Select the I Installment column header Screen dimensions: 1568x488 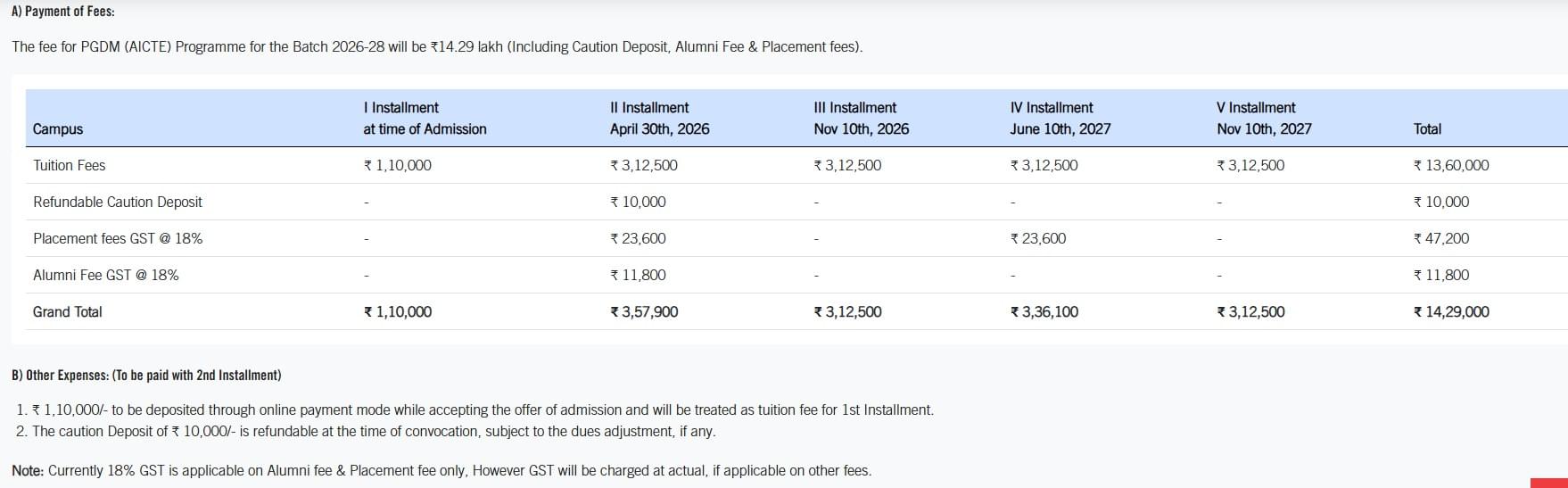[x=425, y=118]
